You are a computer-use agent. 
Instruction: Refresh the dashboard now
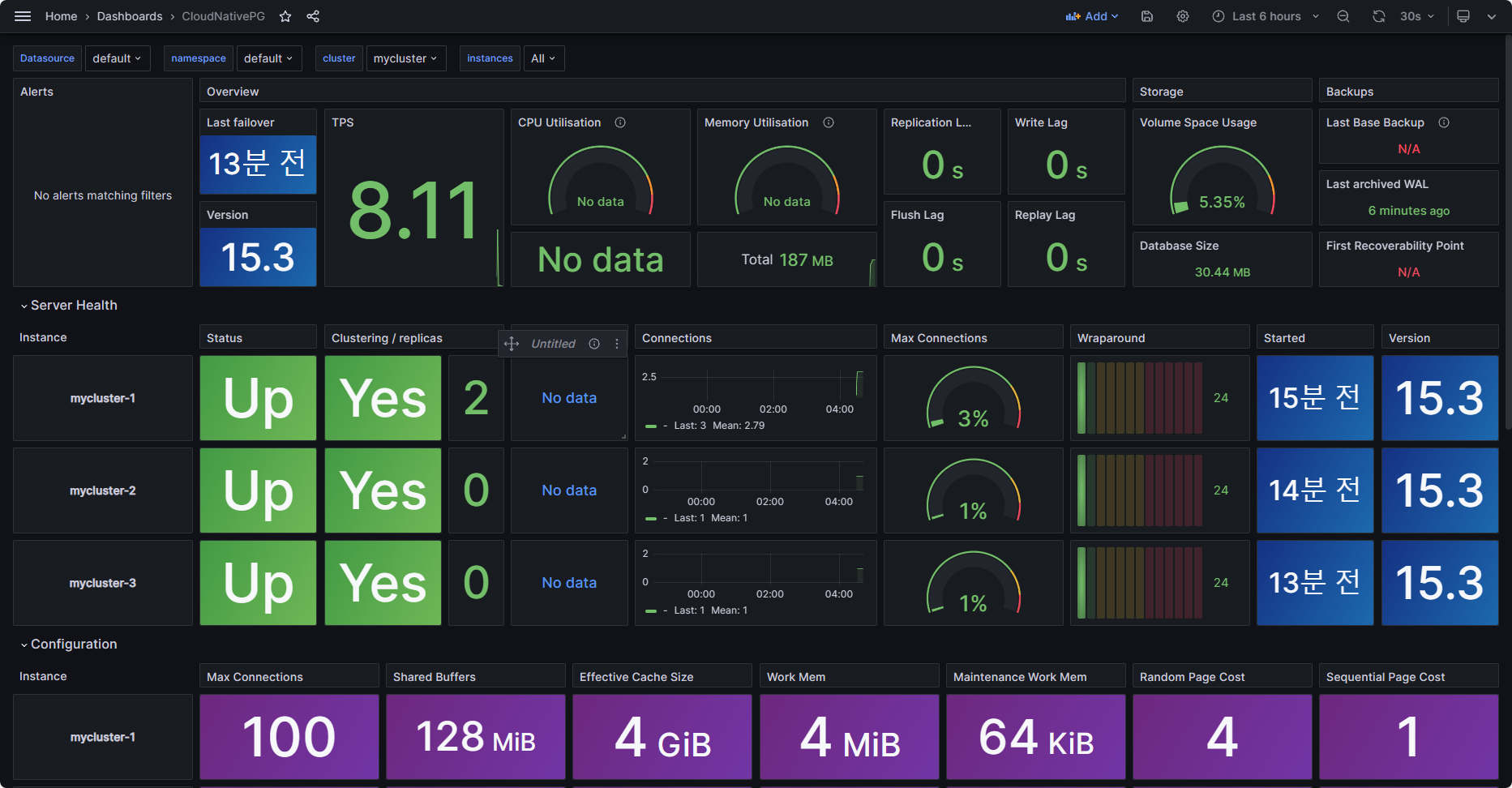[x=1379, y=16]
